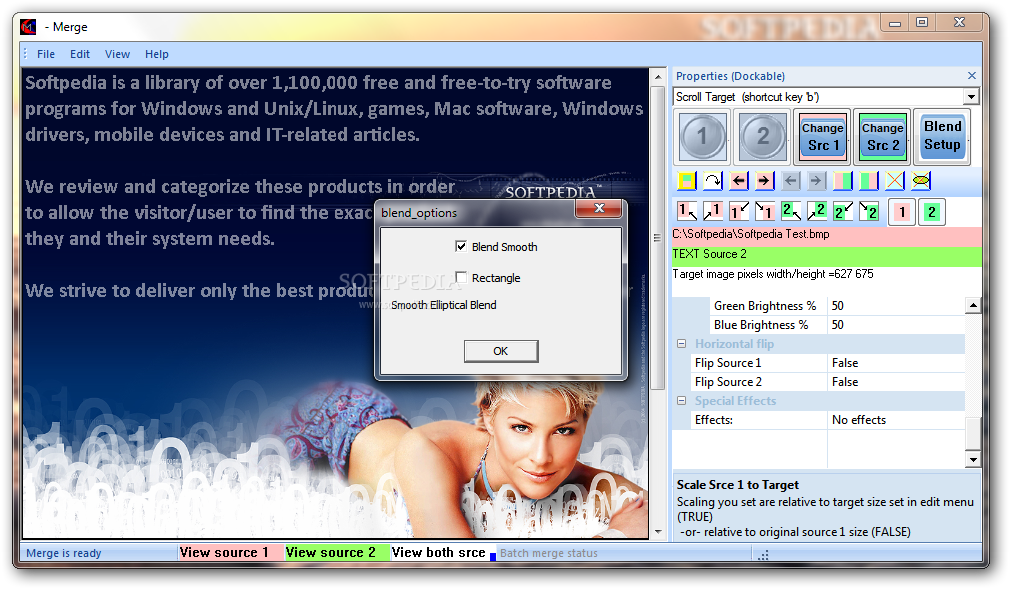Click the crossed-out ellipse blend icon
This screenshot has height=589, width=1010.
[921, 181]
